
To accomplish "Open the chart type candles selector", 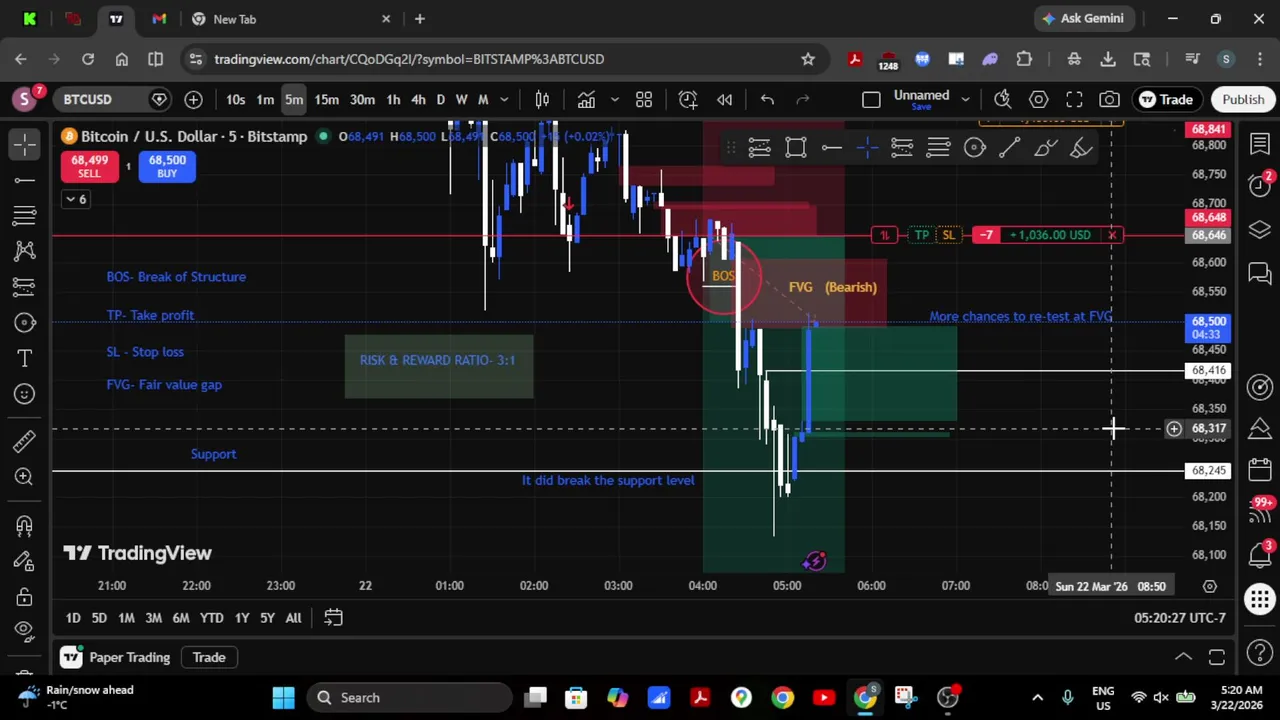I will tap(542, 99).
